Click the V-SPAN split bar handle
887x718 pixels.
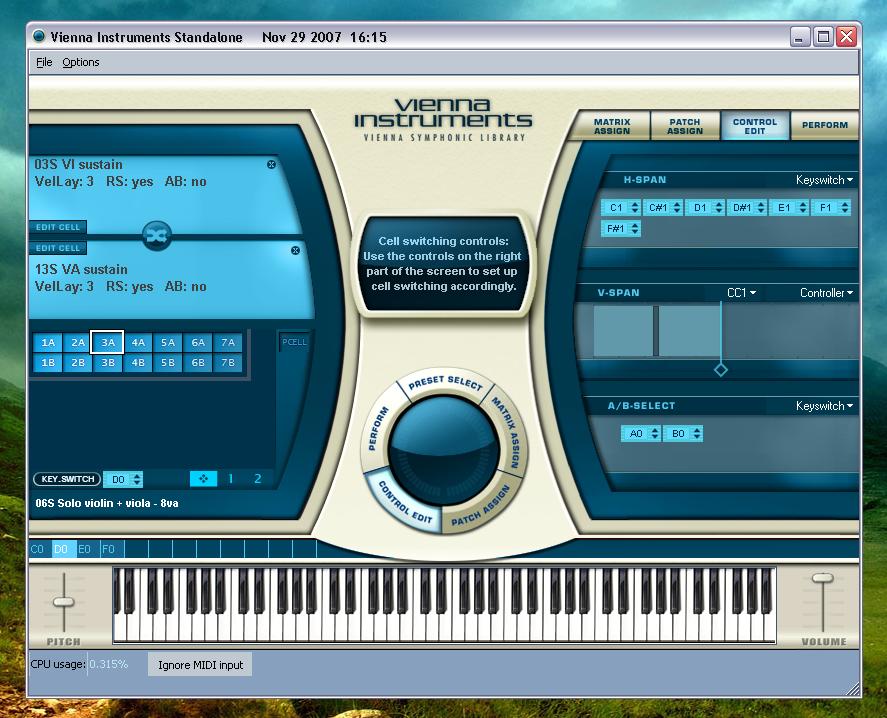tap(656, 331)
